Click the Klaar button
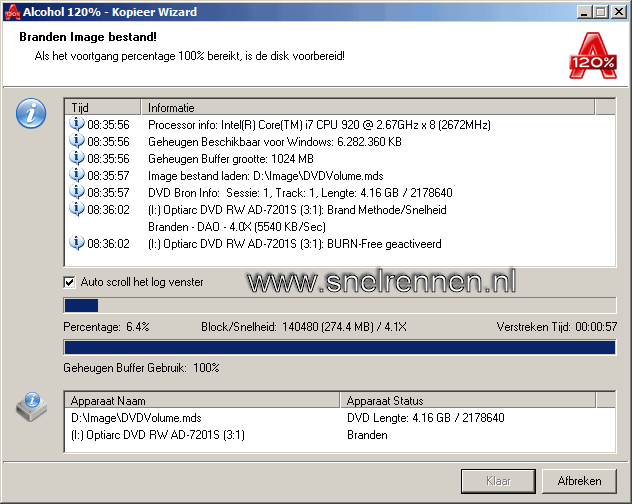 [498, 481]
